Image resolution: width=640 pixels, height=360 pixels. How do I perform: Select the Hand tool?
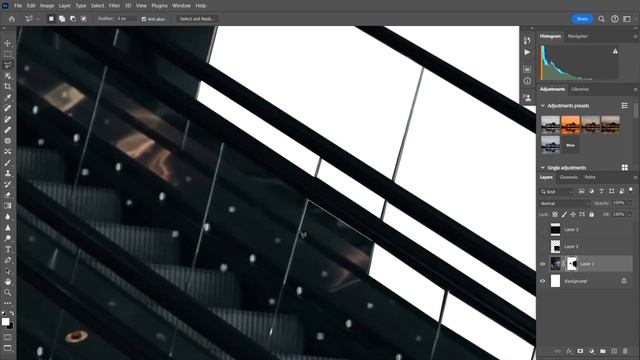[x=7, y=282]
